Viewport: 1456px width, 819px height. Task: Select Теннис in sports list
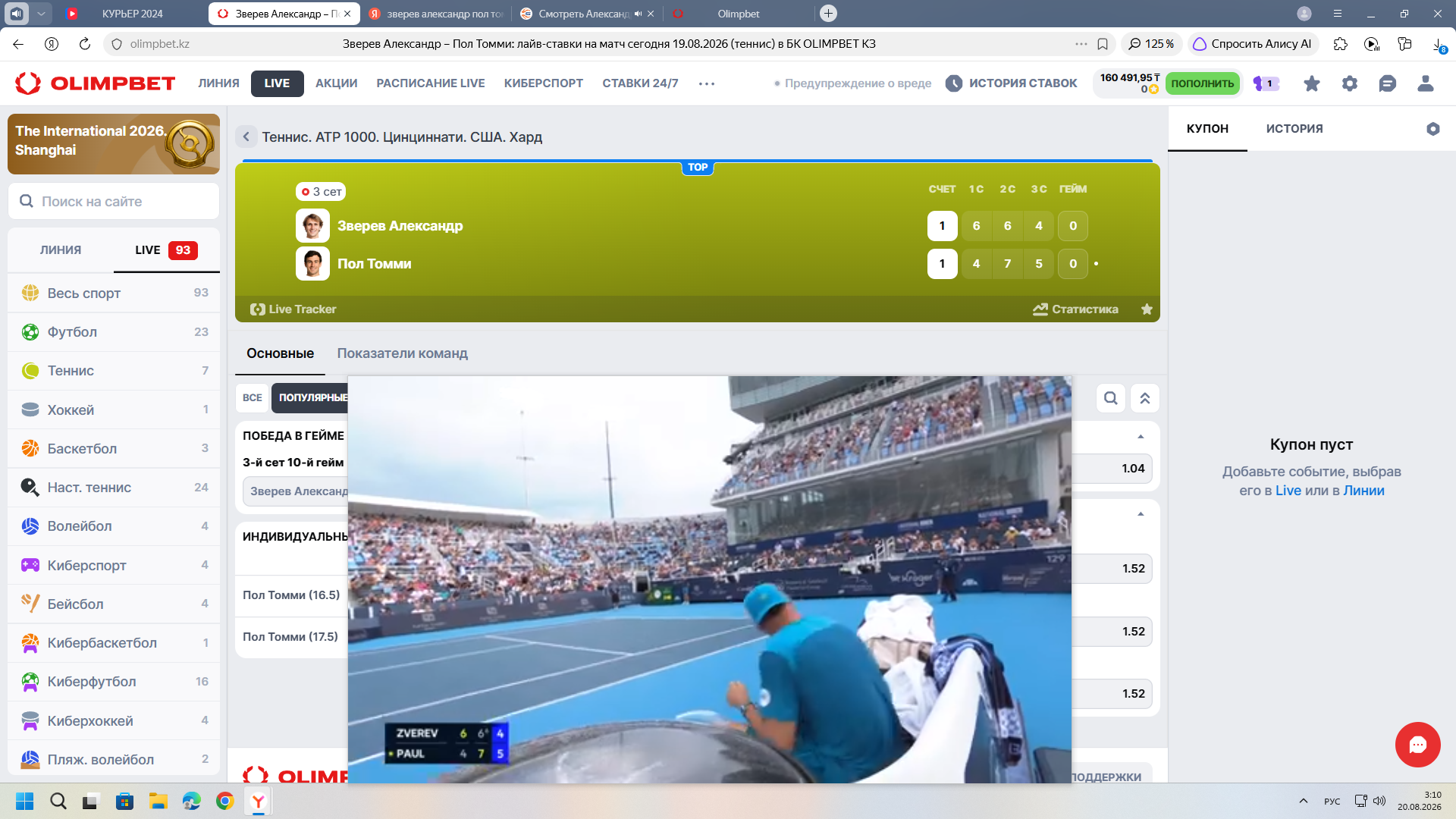tap(114, 371)
